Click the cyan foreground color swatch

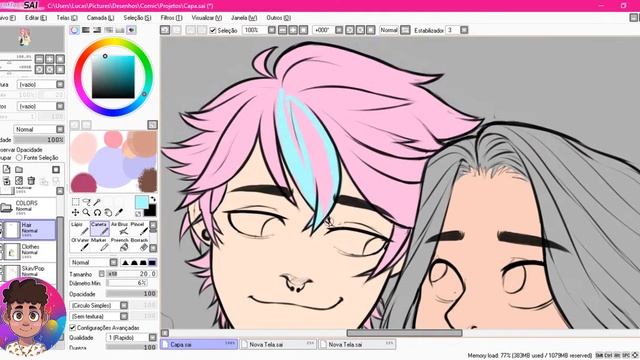(x=142, y=202)
